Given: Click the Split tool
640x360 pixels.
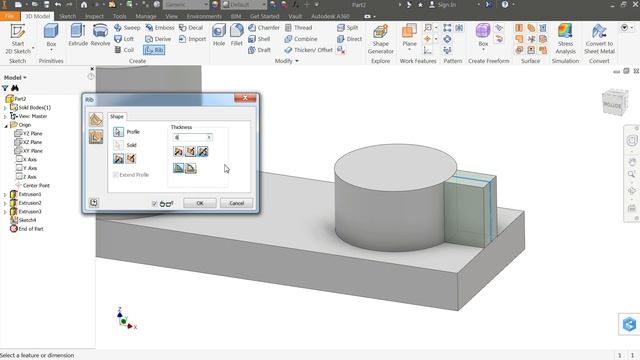Looking at the screenshot, I should 348,28.
